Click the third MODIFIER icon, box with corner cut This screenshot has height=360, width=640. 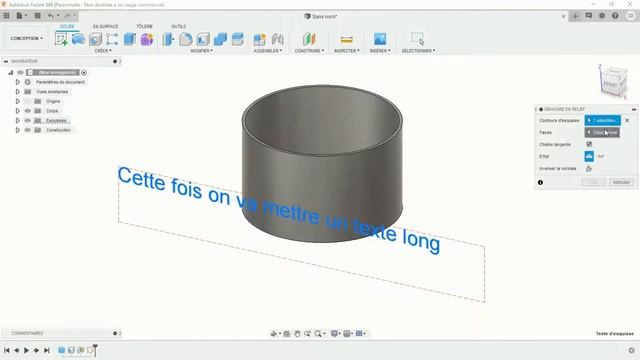pos(203,39)
